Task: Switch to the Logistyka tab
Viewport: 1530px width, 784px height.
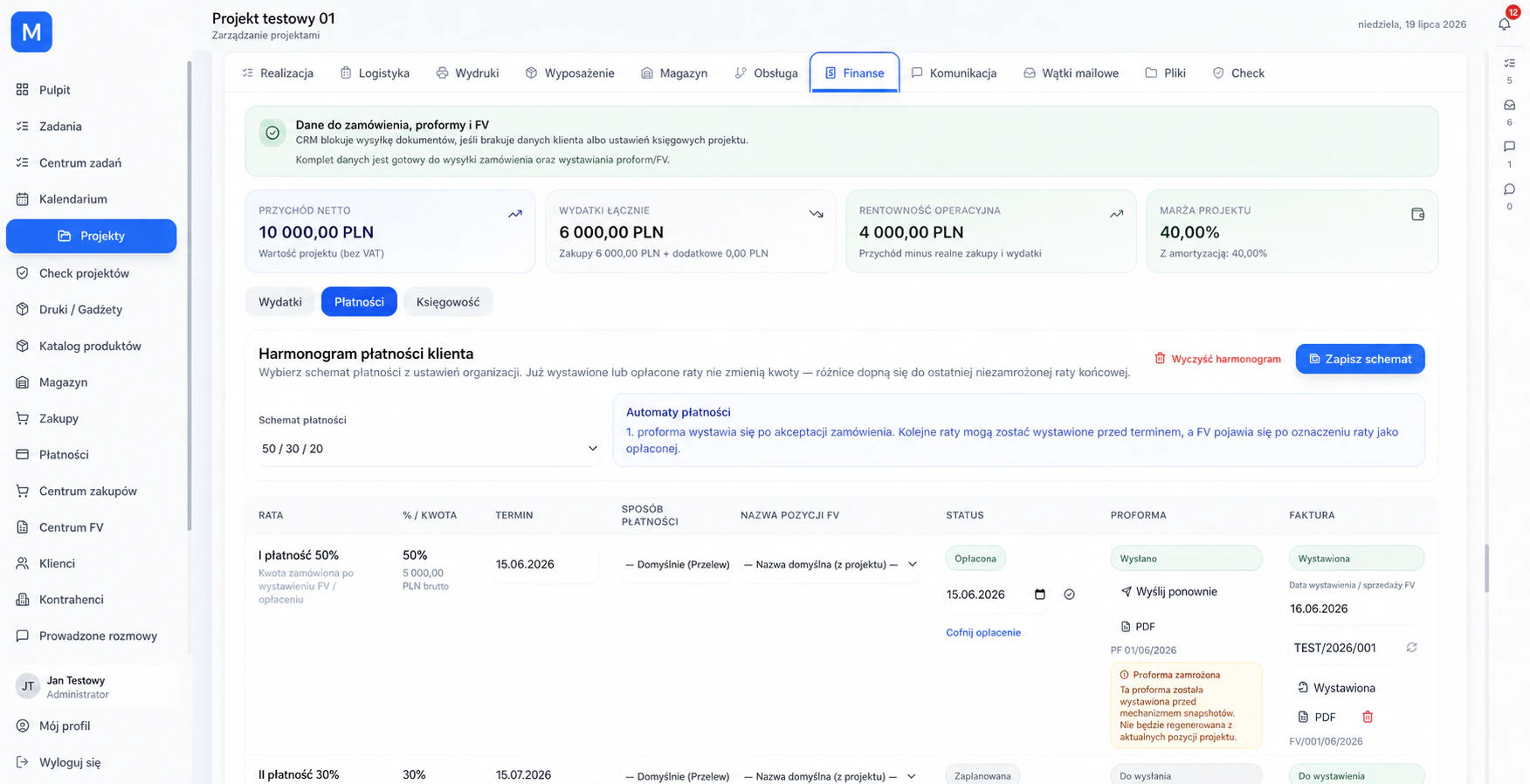Action: tap(375, 73)
